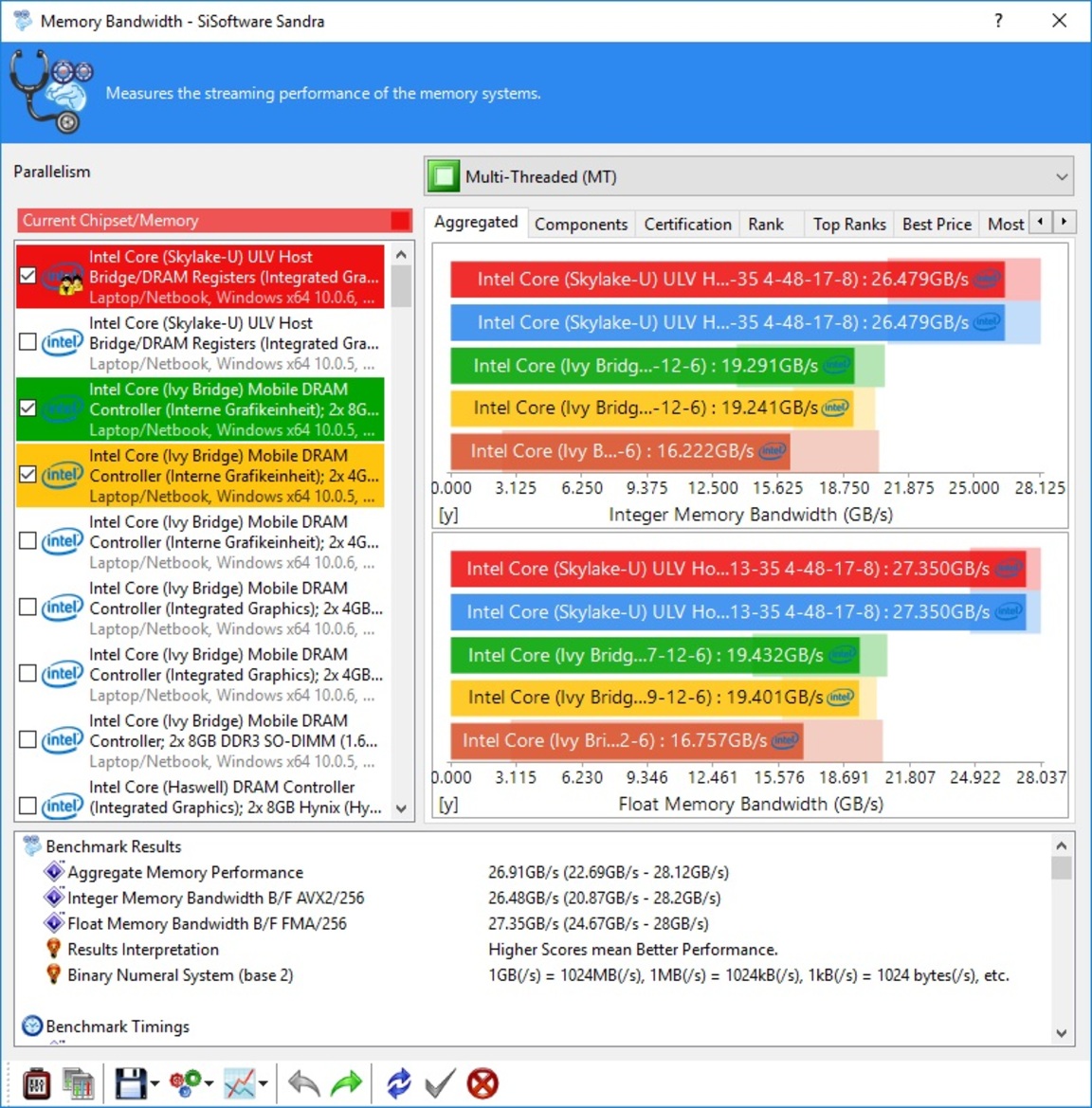Image resolution: width=1092 pixels, height=1108 pixels.
Task: Click the Results Interpretation lightbulb icon
Action: click(54, 949)
